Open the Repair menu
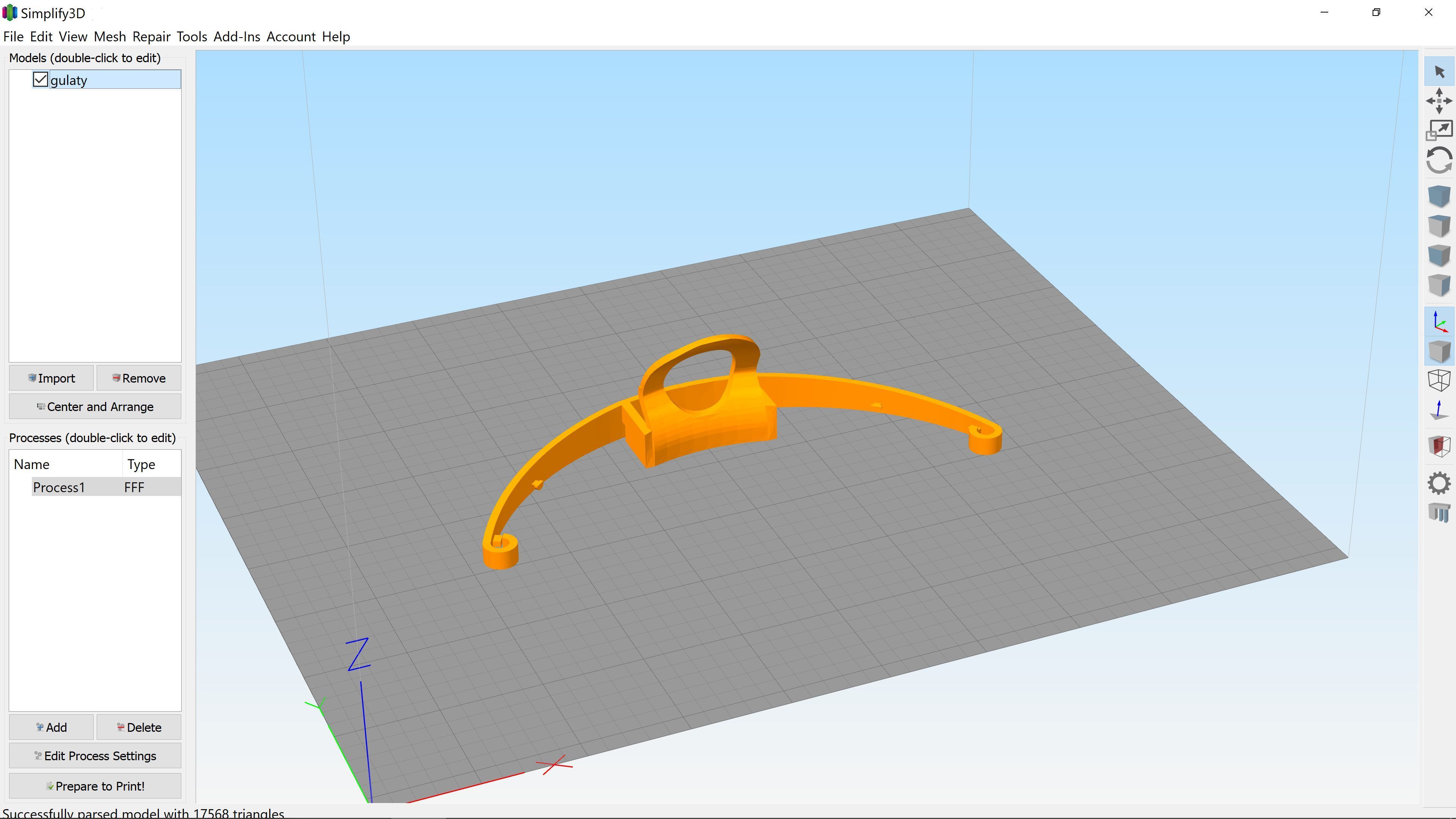The height and width of the screenshot is (819, 1456). point(152,37)
